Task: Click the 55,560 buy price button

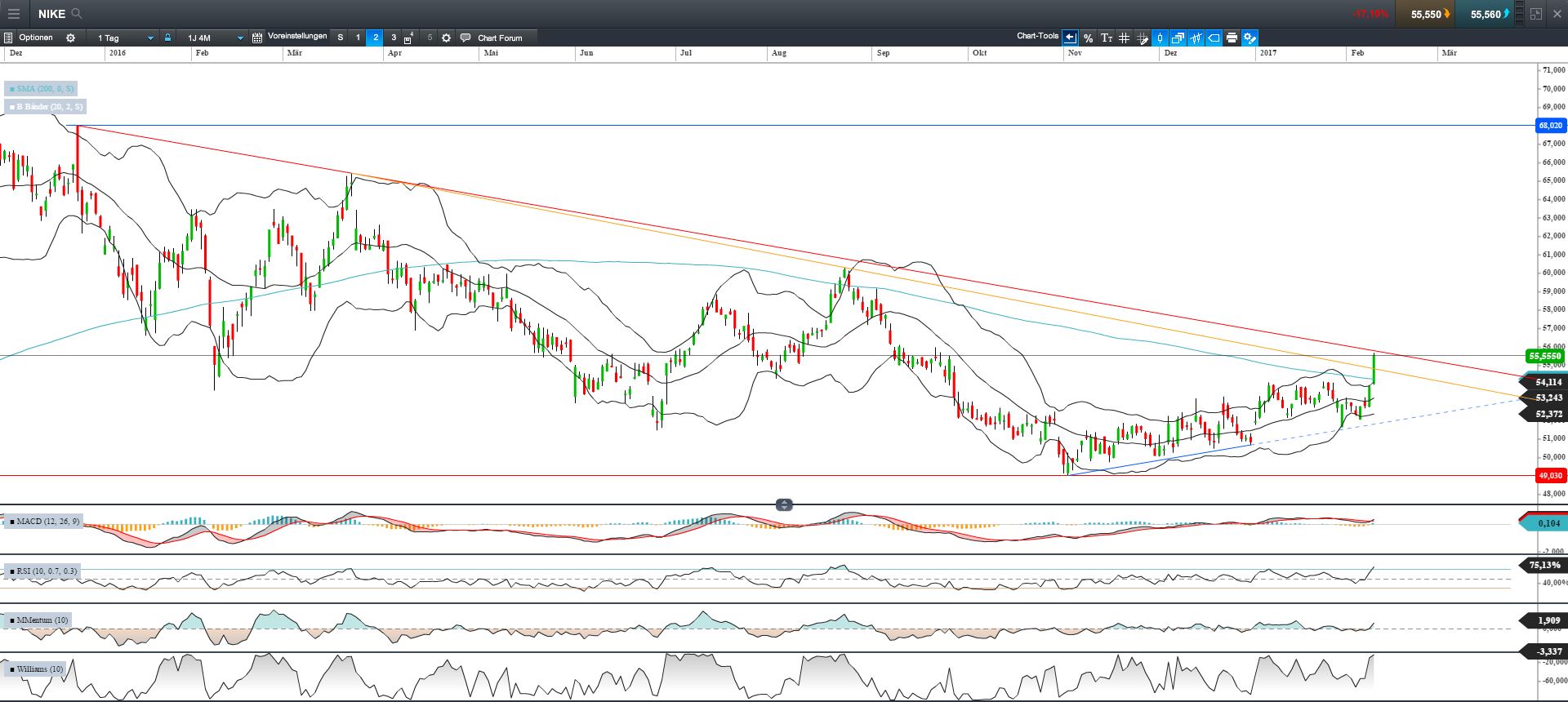Action: point(1487,14)
